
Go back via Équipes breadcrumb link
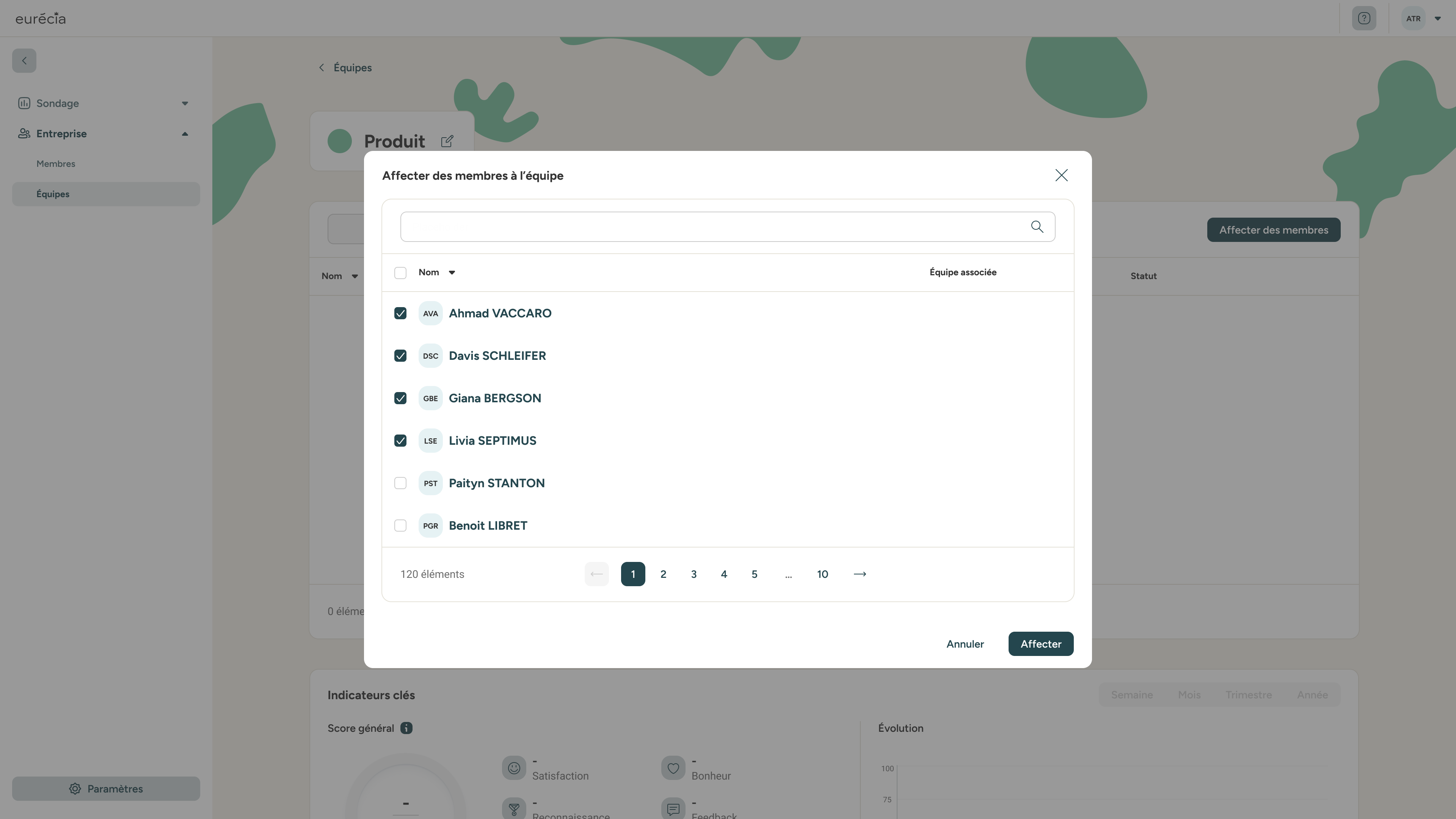(x=352, y=68)
